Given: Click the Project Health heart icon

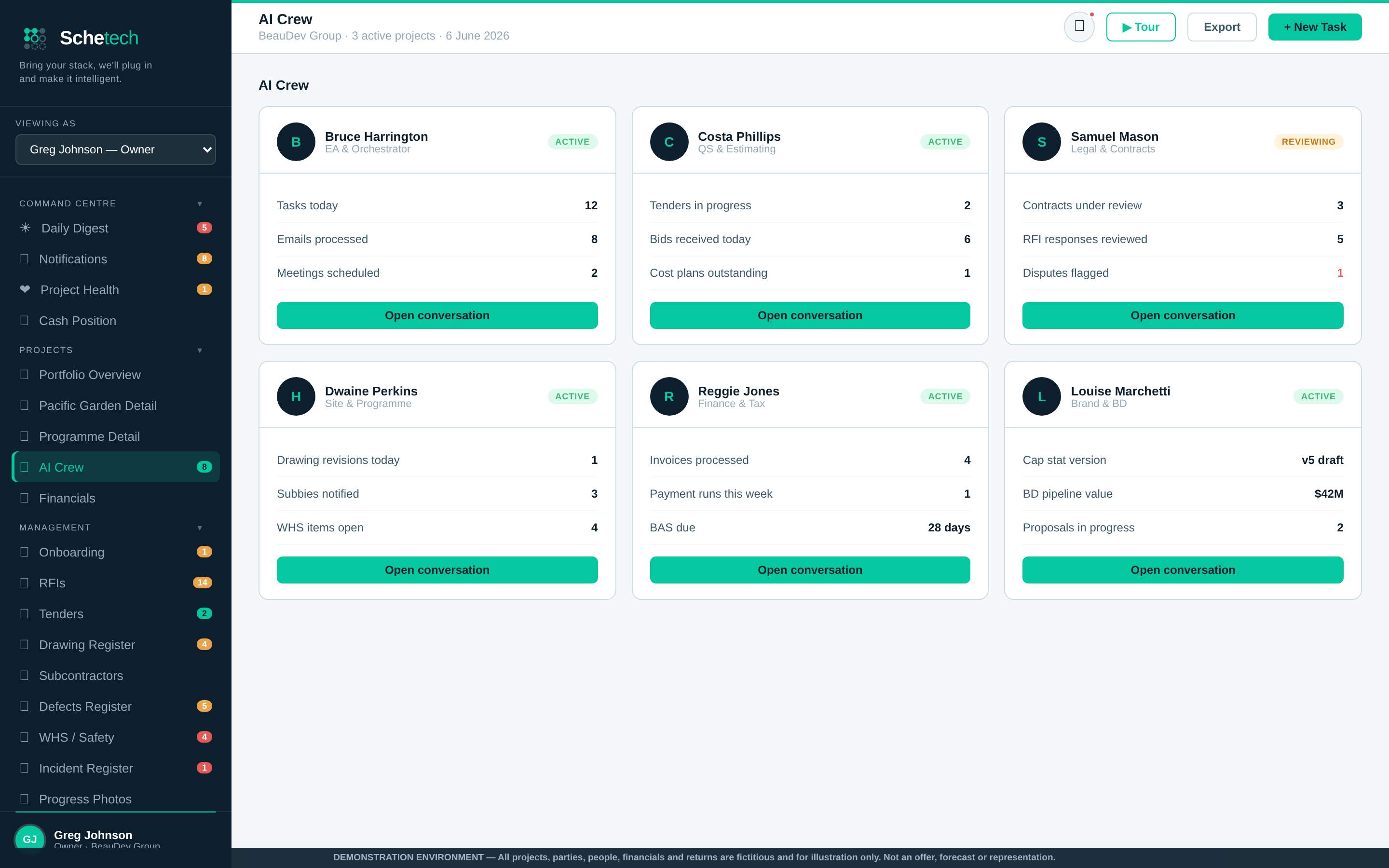Looking at the screenshot, I should click(25, 289).
